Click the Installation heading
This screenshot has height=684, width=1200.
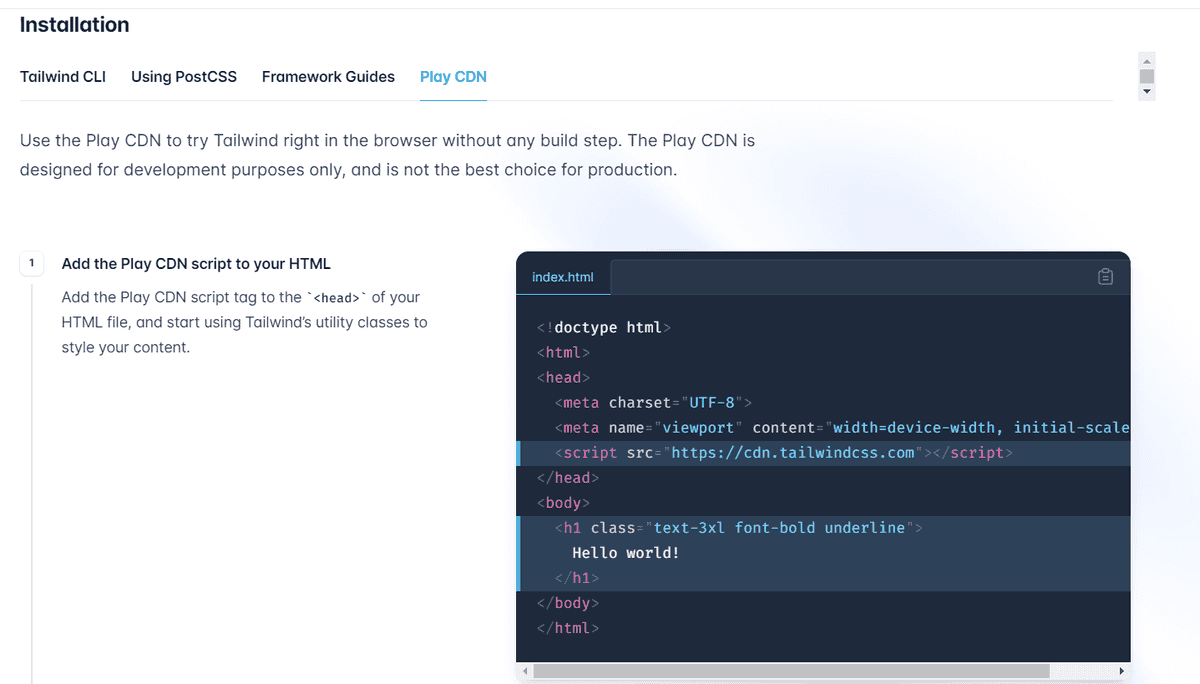[75, 24]
